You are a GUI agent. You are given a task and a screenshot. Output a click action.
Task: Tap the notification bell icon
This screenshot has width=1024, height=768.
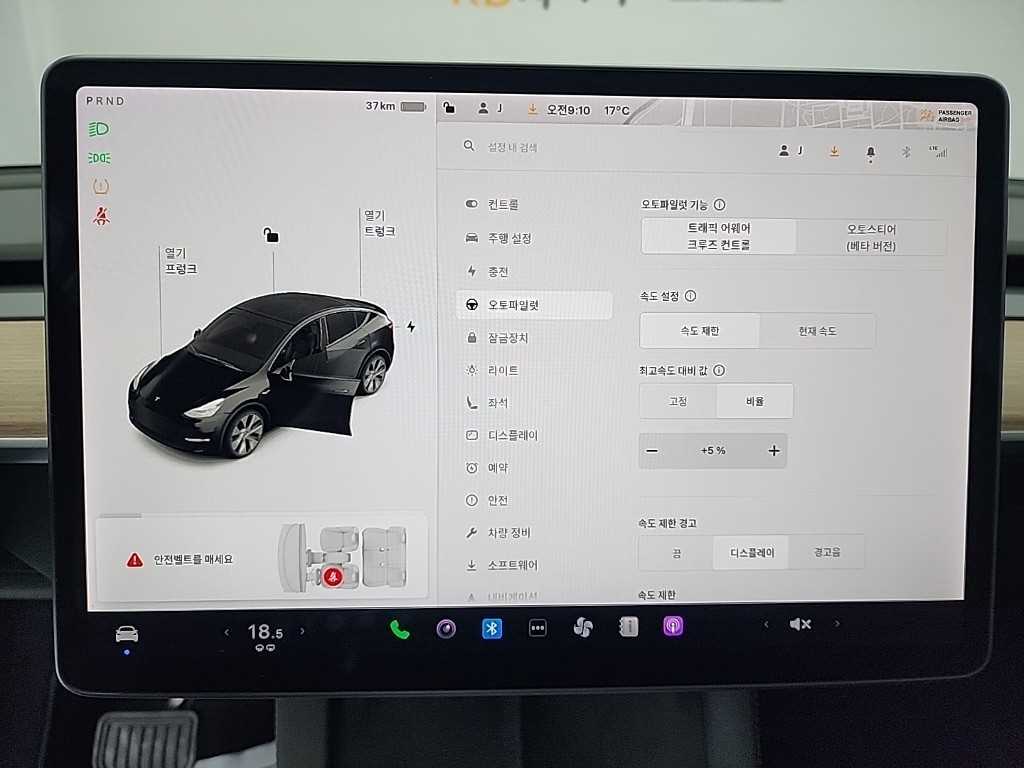point(870,151)
